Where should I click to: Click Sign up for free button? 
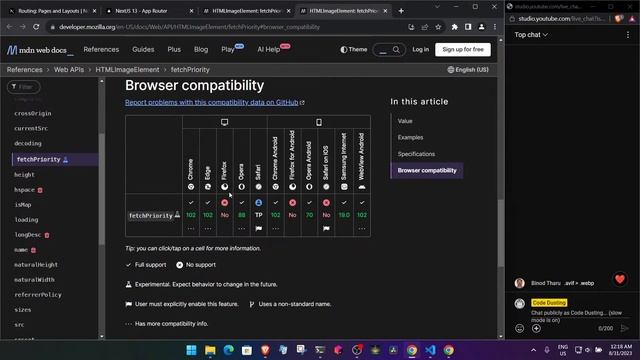[x=463, y=49]
